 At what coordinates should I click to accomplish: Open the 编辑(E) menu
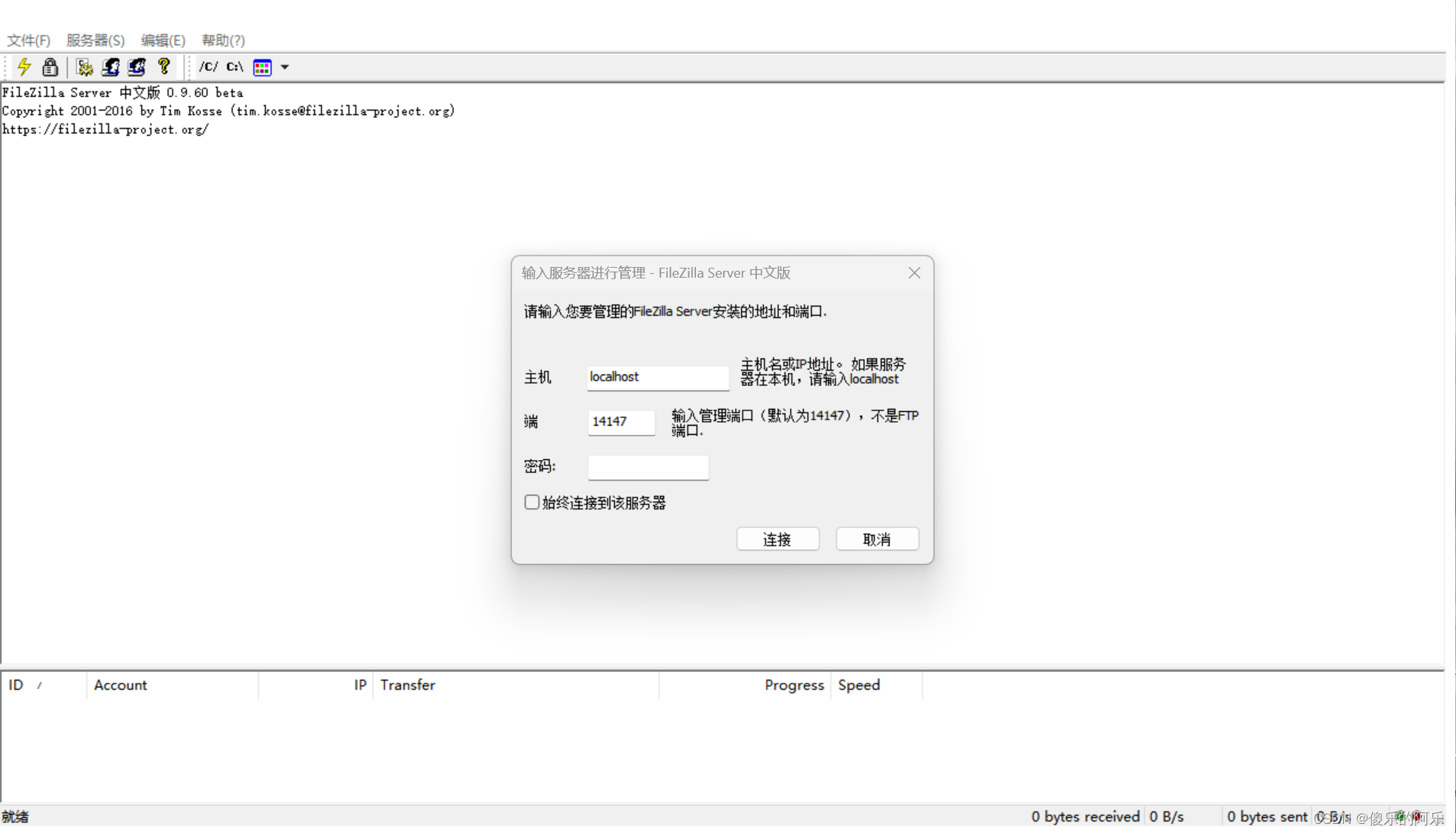(163, 40)
